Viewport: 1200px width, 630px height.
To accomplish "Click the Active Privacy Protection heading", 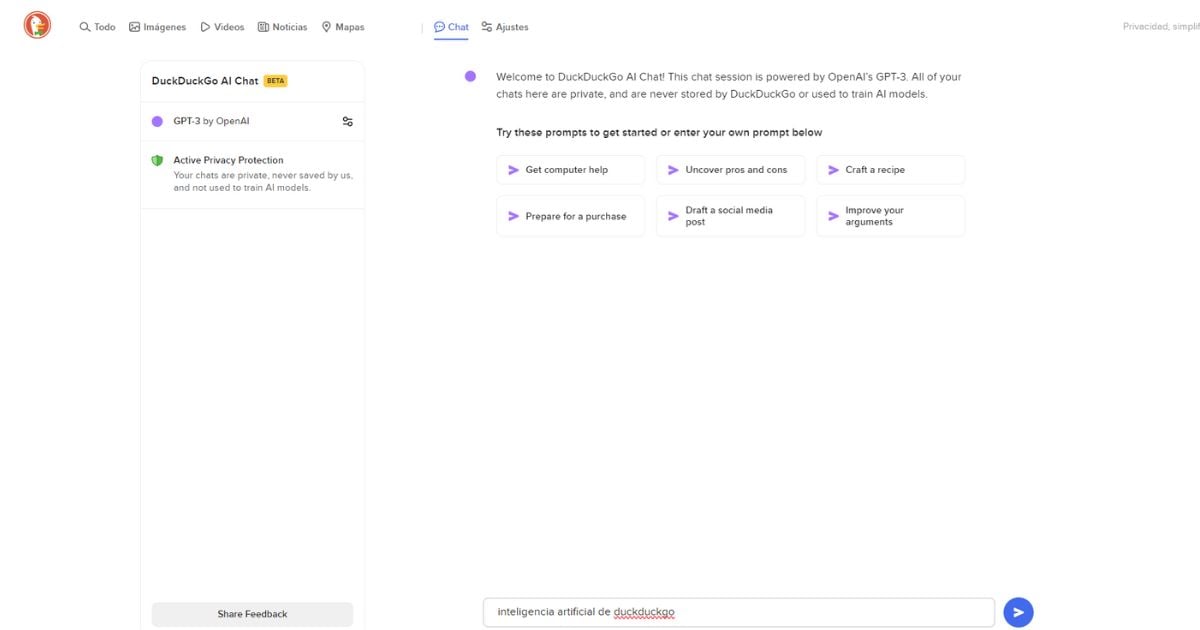I will click(228, 160).
